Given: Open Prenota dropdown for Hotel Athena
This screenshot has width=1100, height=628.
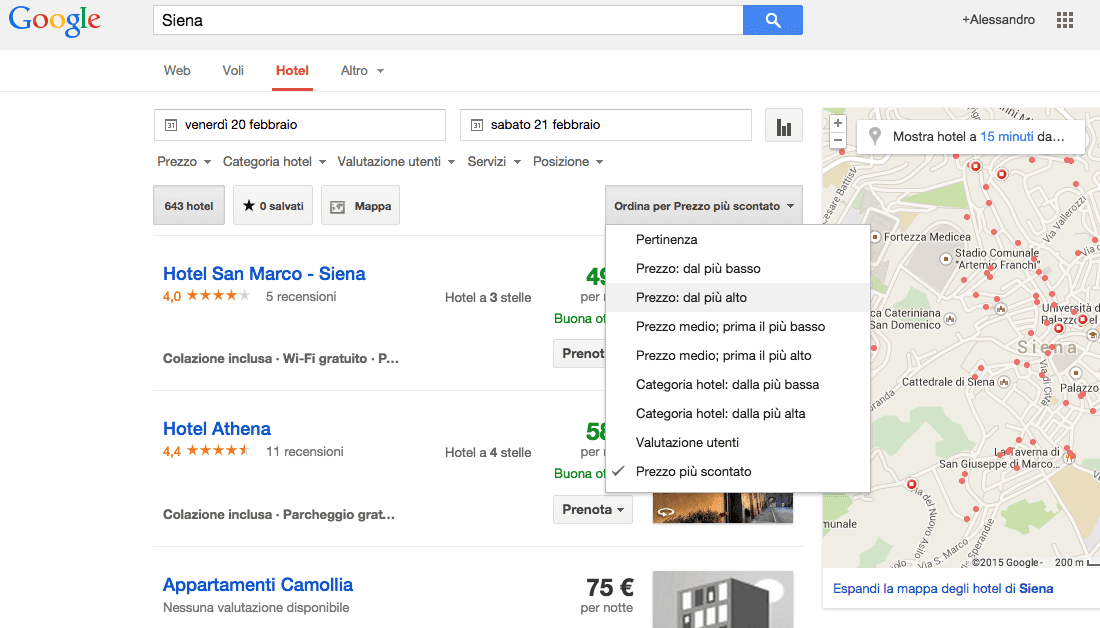Looking at the screenshot, I should [593, 509].
